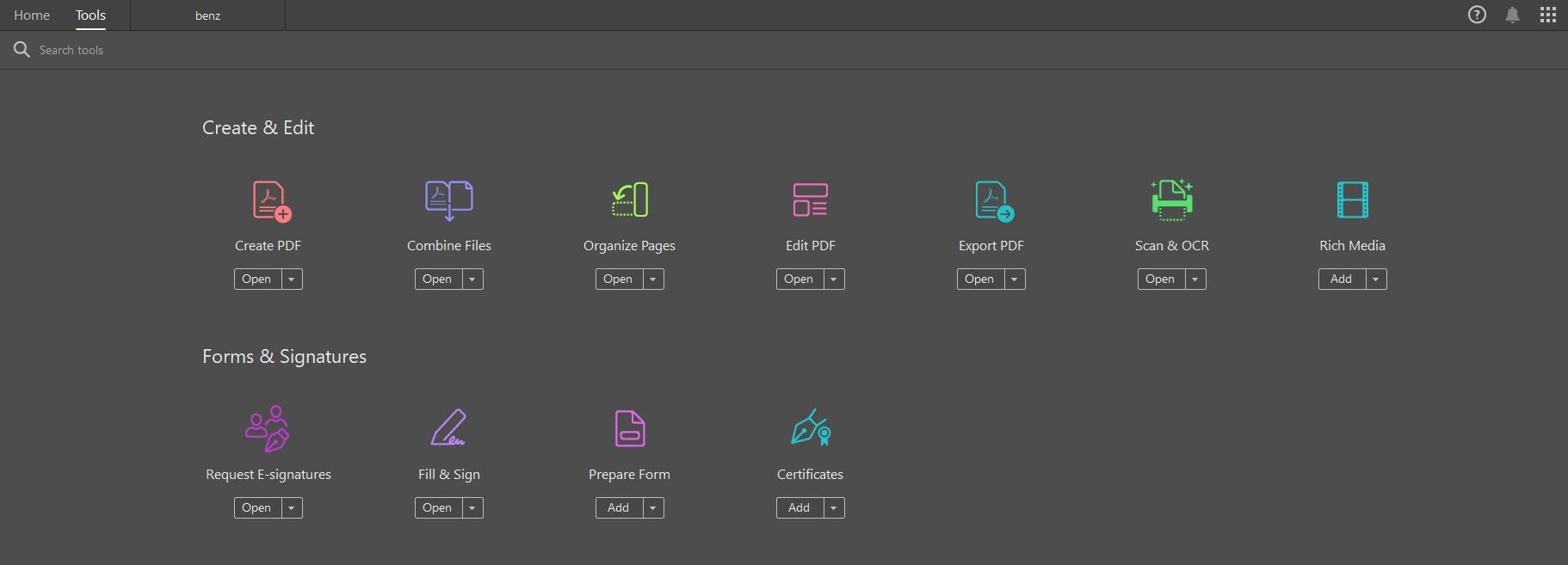This screenshot has height=565, width=1568.
Task: Click the Edit PDF label
Action: [x=811, y=245]
